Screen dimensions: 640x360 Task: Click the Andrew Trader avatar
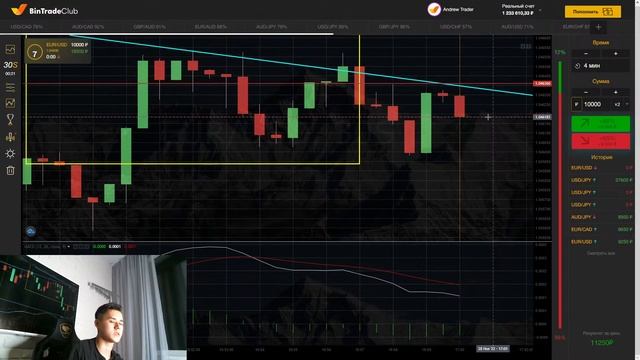pos(434,9)
